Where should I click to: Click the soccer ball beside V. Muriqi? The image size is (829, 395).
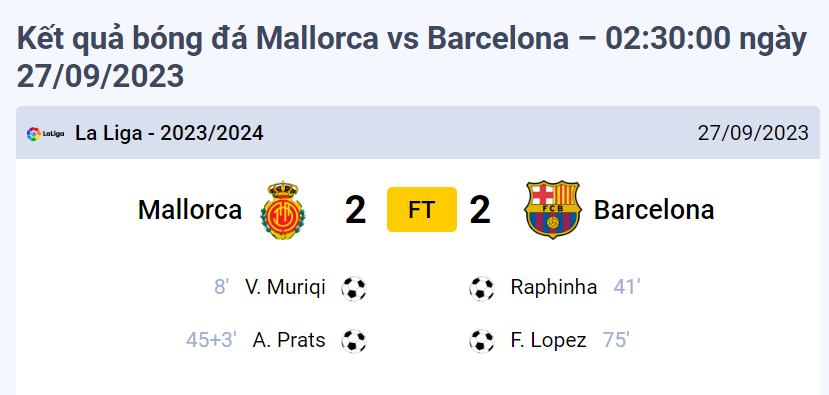tap(354, 289)
